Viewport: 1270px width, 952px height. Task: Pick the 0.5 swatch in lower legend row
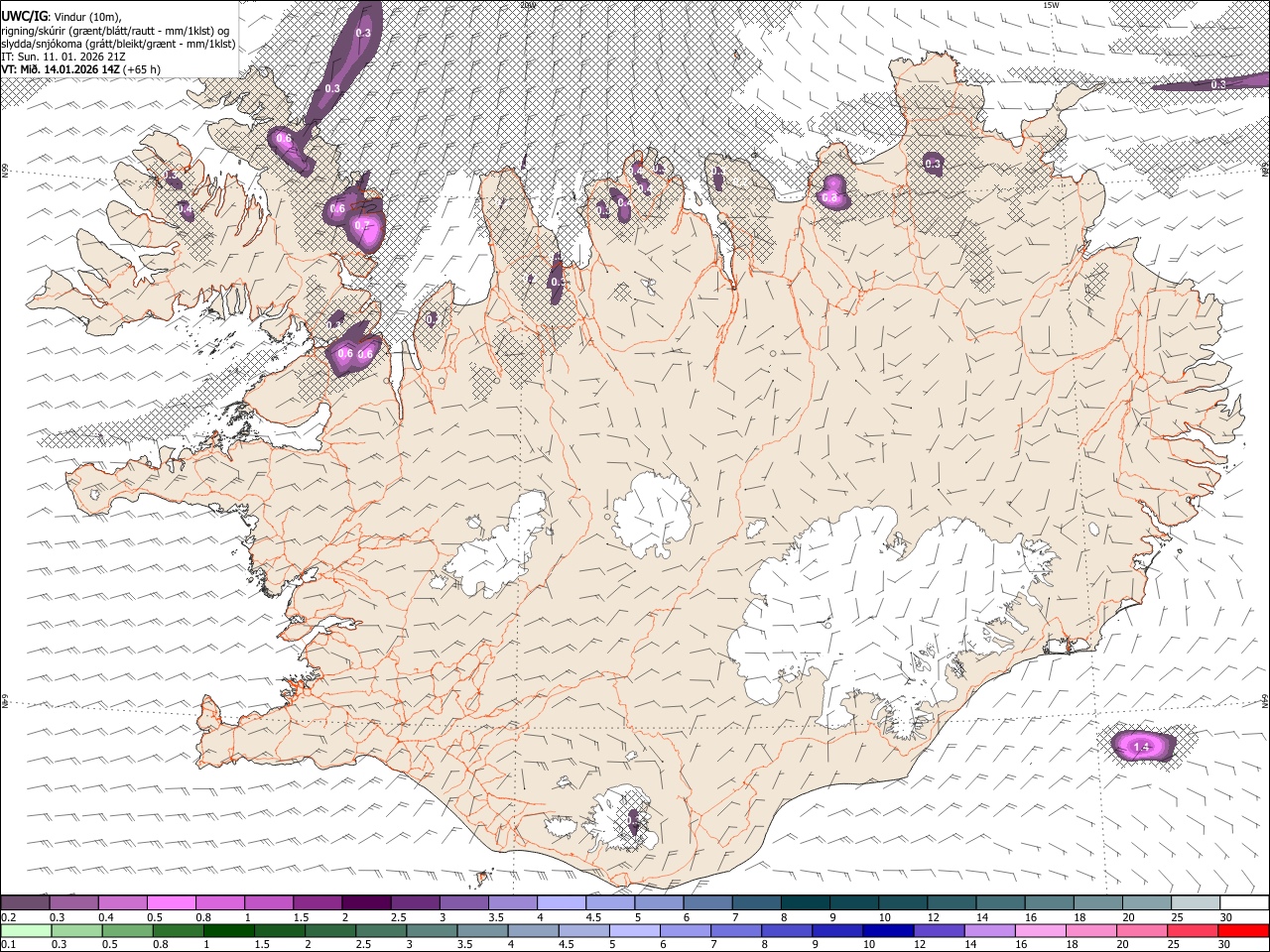(x=127, y=931)
